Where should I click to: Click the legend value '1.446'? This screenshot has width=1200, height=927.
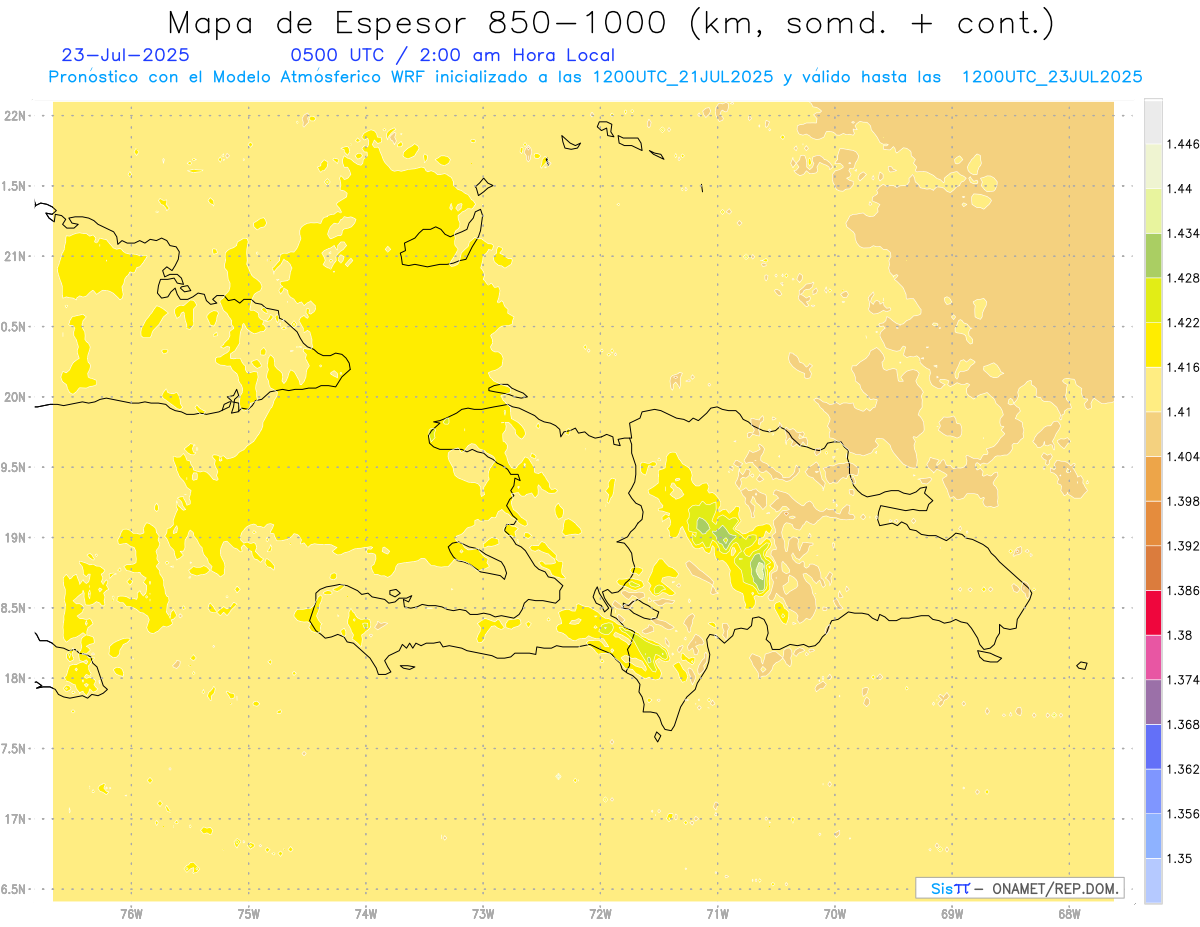click(1183, 144)
